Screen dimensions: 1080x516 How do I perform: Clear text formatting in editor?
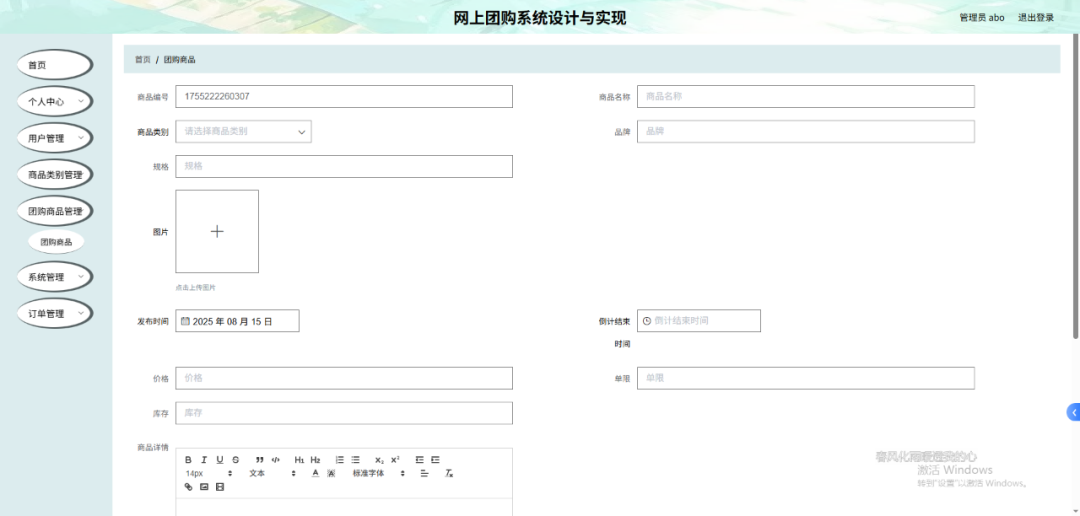[448, 473]
